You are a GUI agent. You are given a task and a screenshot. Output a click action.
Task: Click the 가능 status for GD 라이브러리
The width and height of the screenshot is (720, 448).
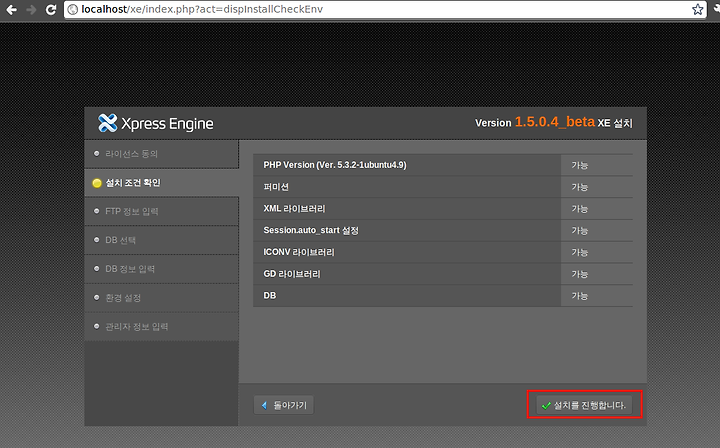(579, 274)
